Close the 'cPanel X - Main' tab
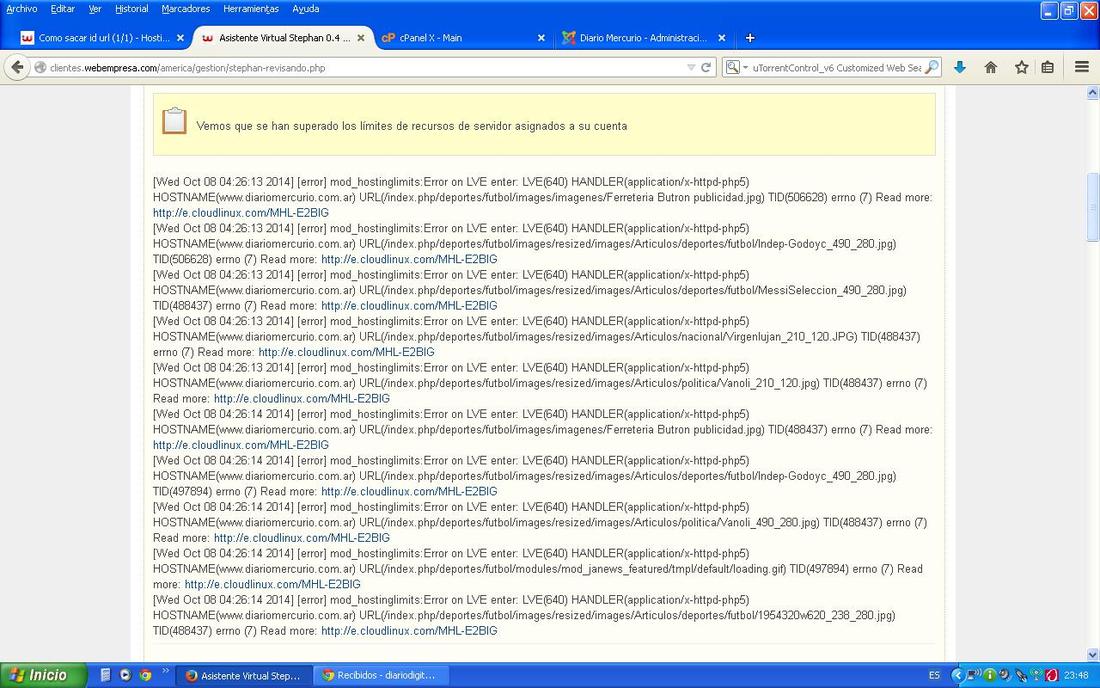 coord(541,38)
